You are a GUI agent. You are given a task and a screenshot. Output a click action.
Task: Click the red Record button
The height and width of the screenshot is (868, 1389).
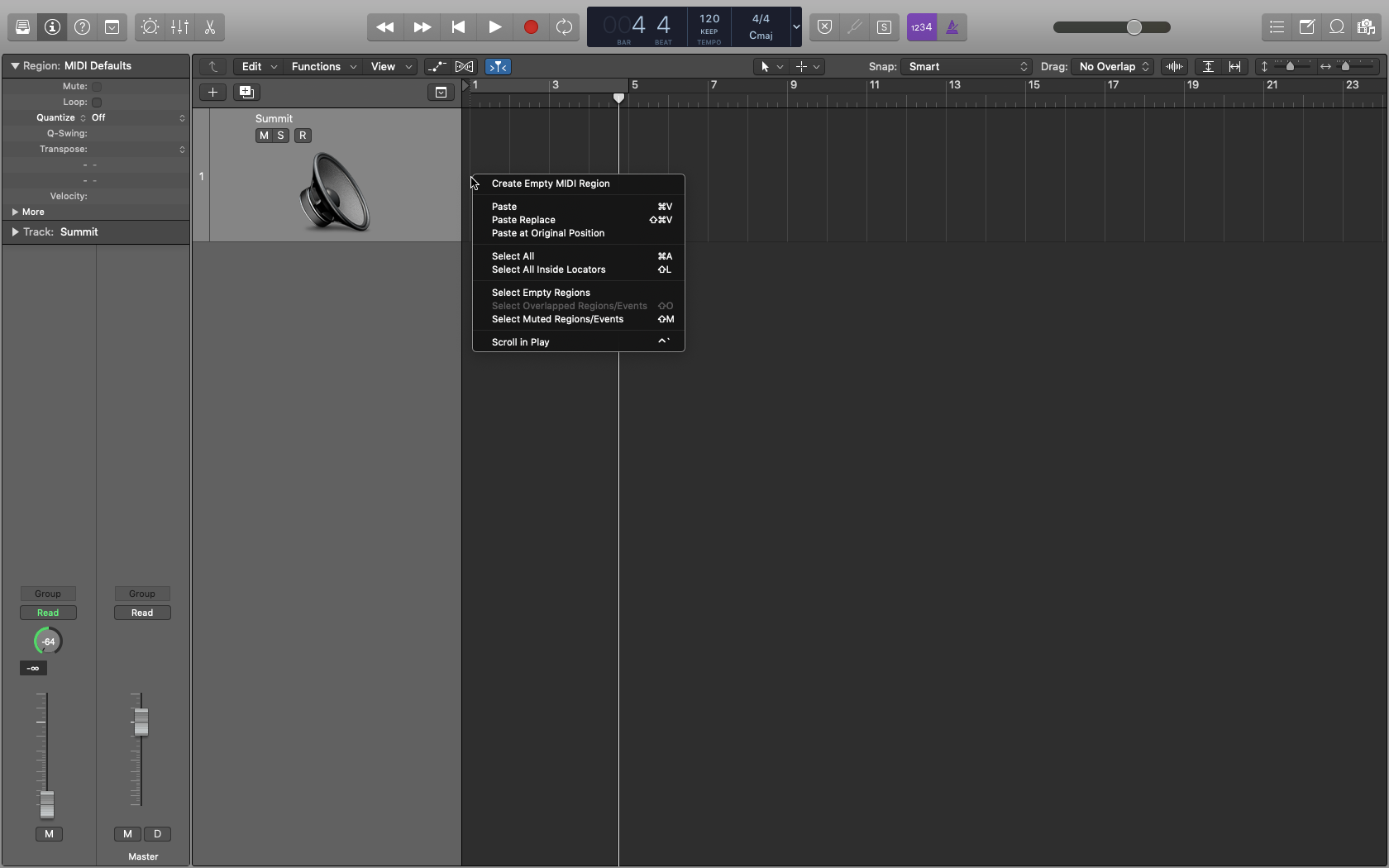pyautogui.click(x=531, y=27)
